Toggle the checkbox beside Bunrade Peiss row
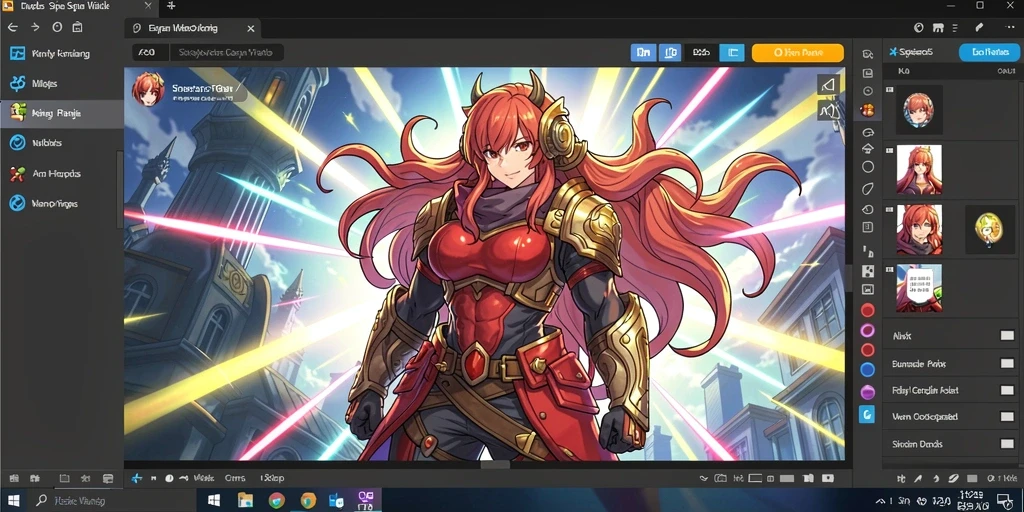 pyautogui.click(x=1006, y=363)
